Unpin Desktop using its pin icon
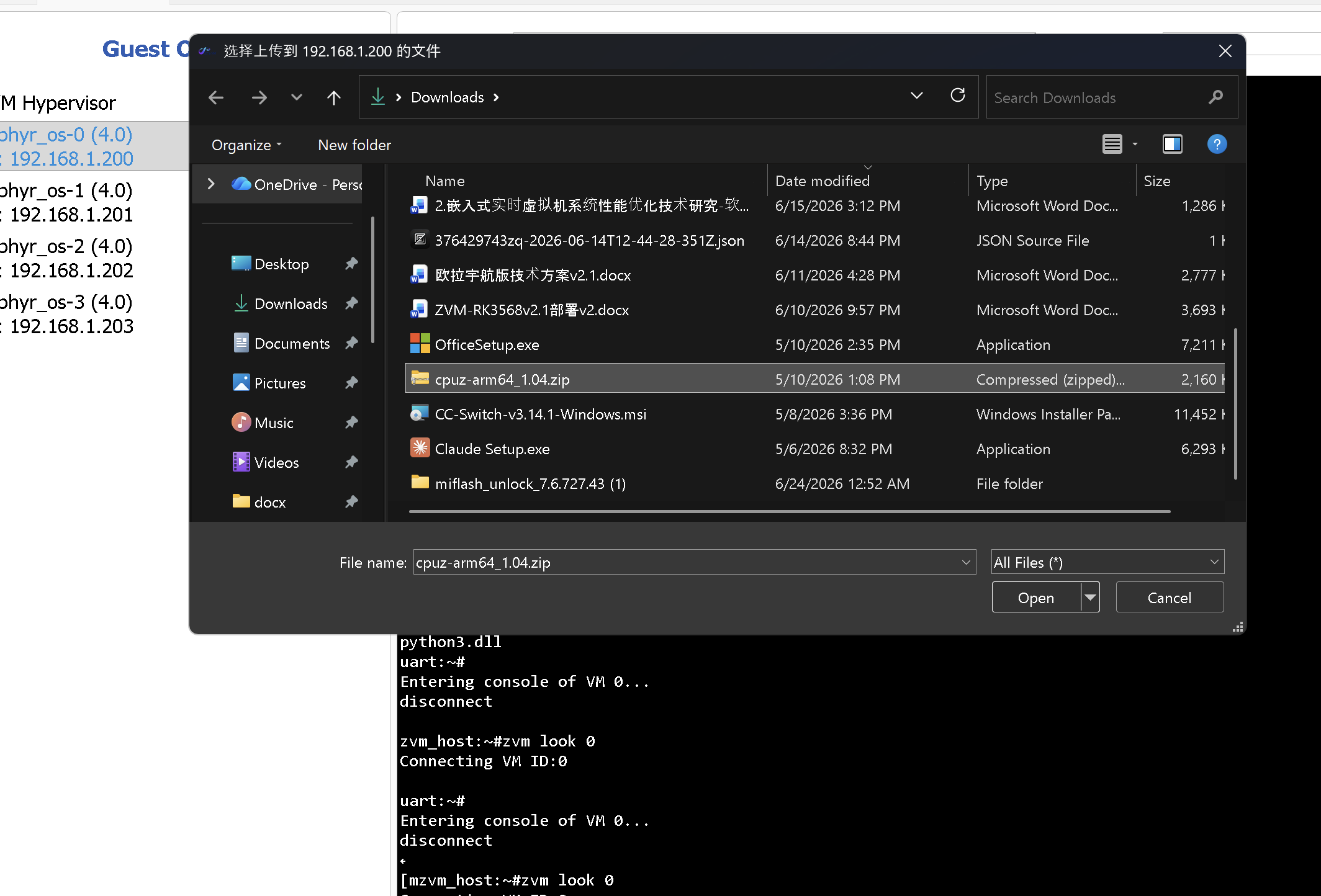The width and height of the screenshot is (1321, 896). click(x=352, y=264)
